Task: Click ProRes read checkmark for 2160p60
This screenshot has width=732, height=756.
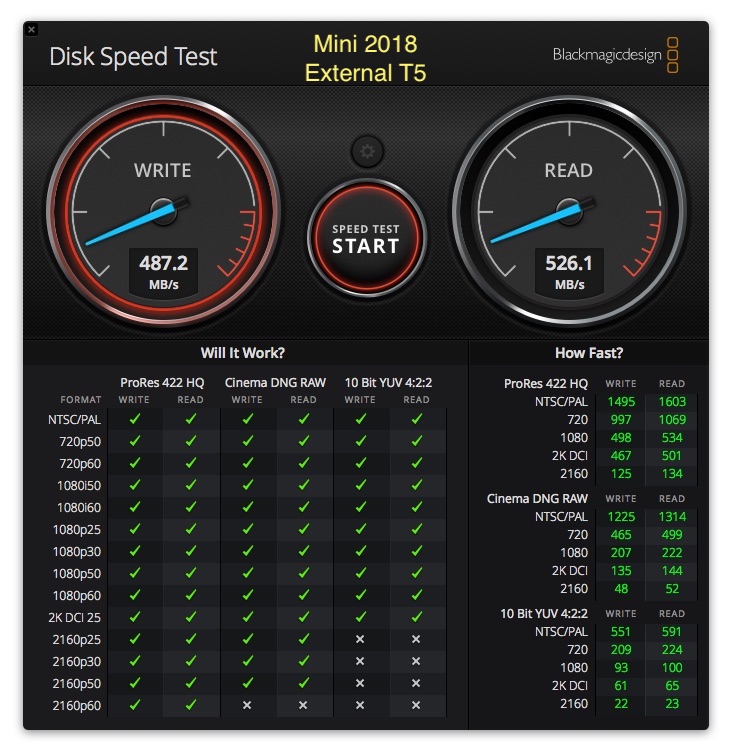Action: (191, 705)
